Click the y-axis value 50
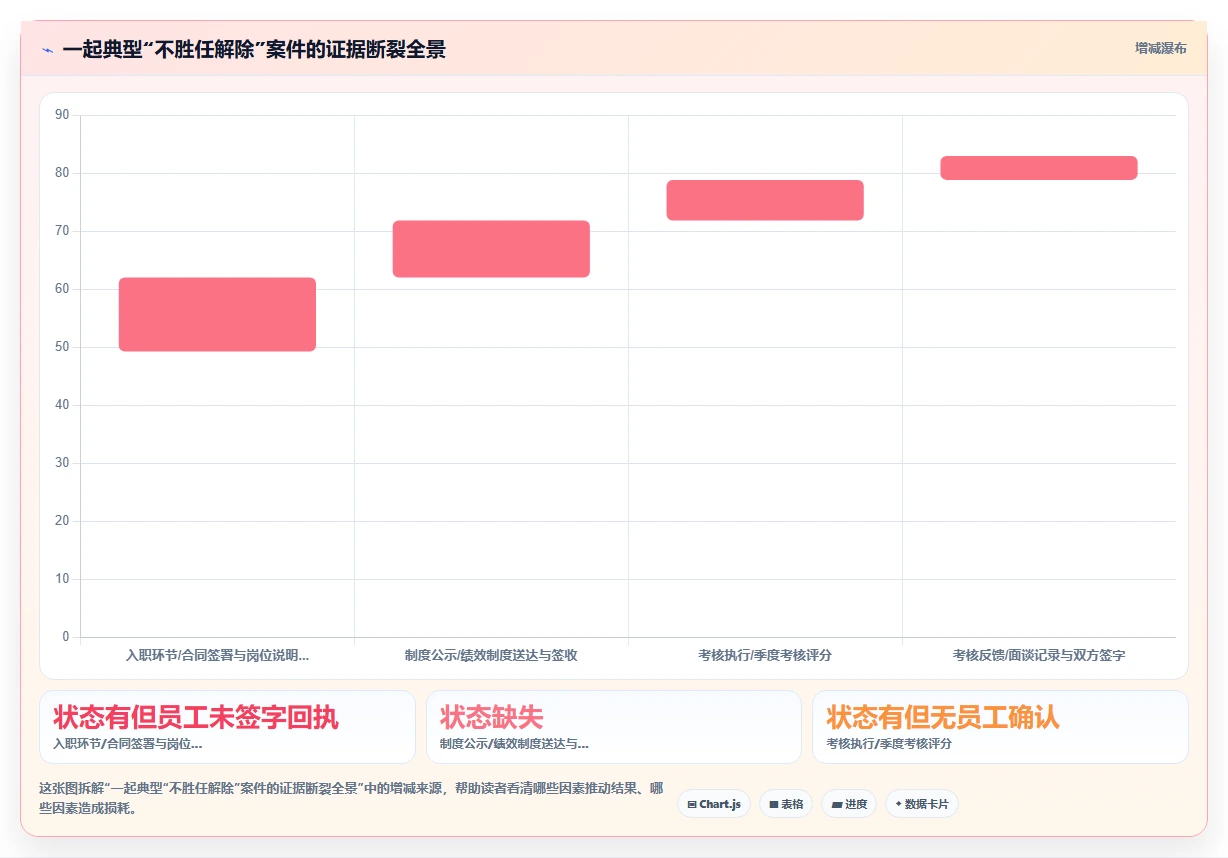Viewport: 1228px width, 858px height. [x=62, y=347]
